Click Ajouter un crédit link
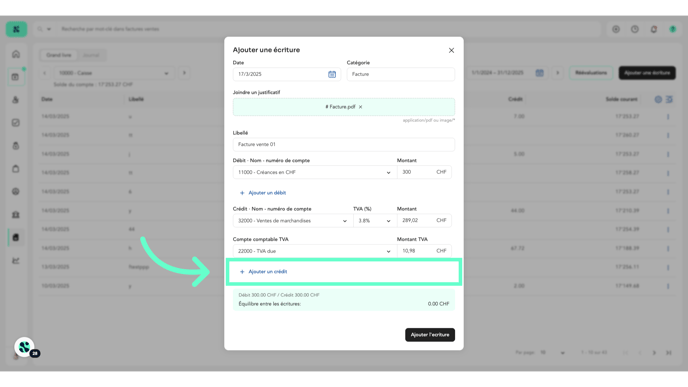Viewport: 688px width, 387px height. coord(263,272)
